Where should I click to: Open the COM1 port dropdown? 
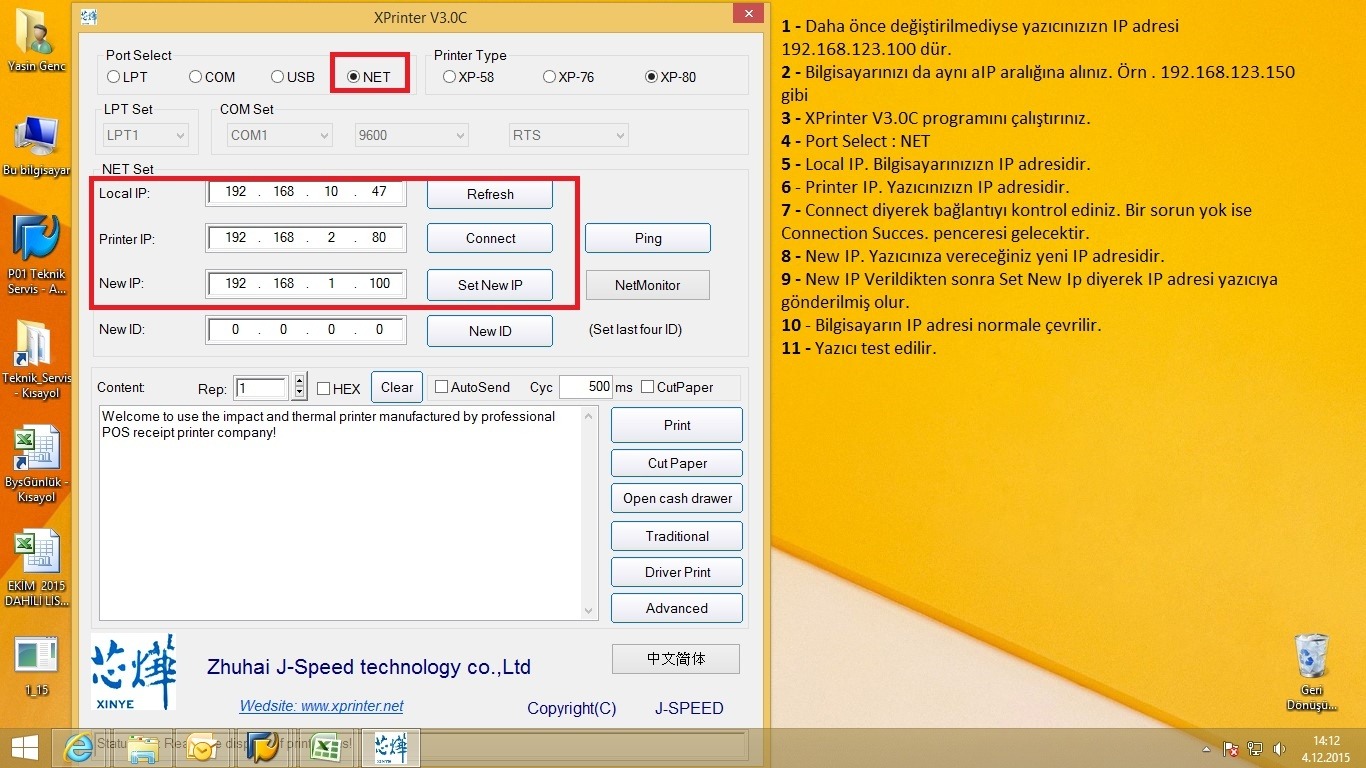tap(279, 135)
